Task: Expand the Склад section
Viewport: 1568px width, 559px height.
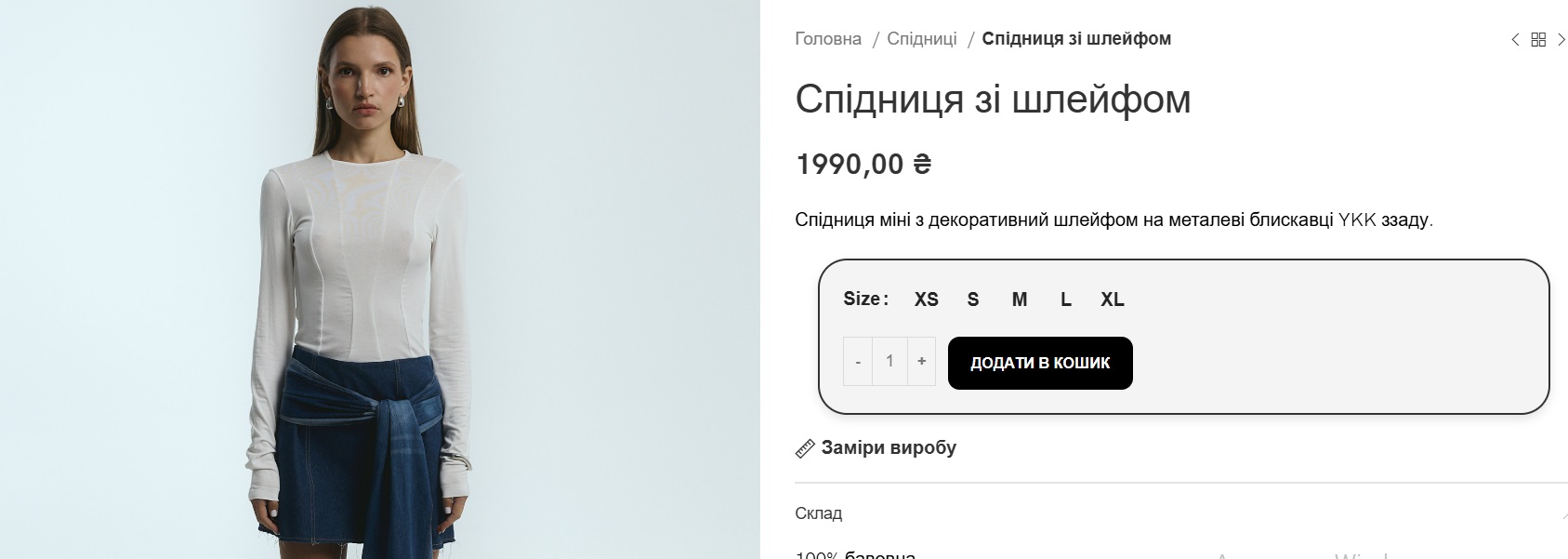Action: point(818,512)
